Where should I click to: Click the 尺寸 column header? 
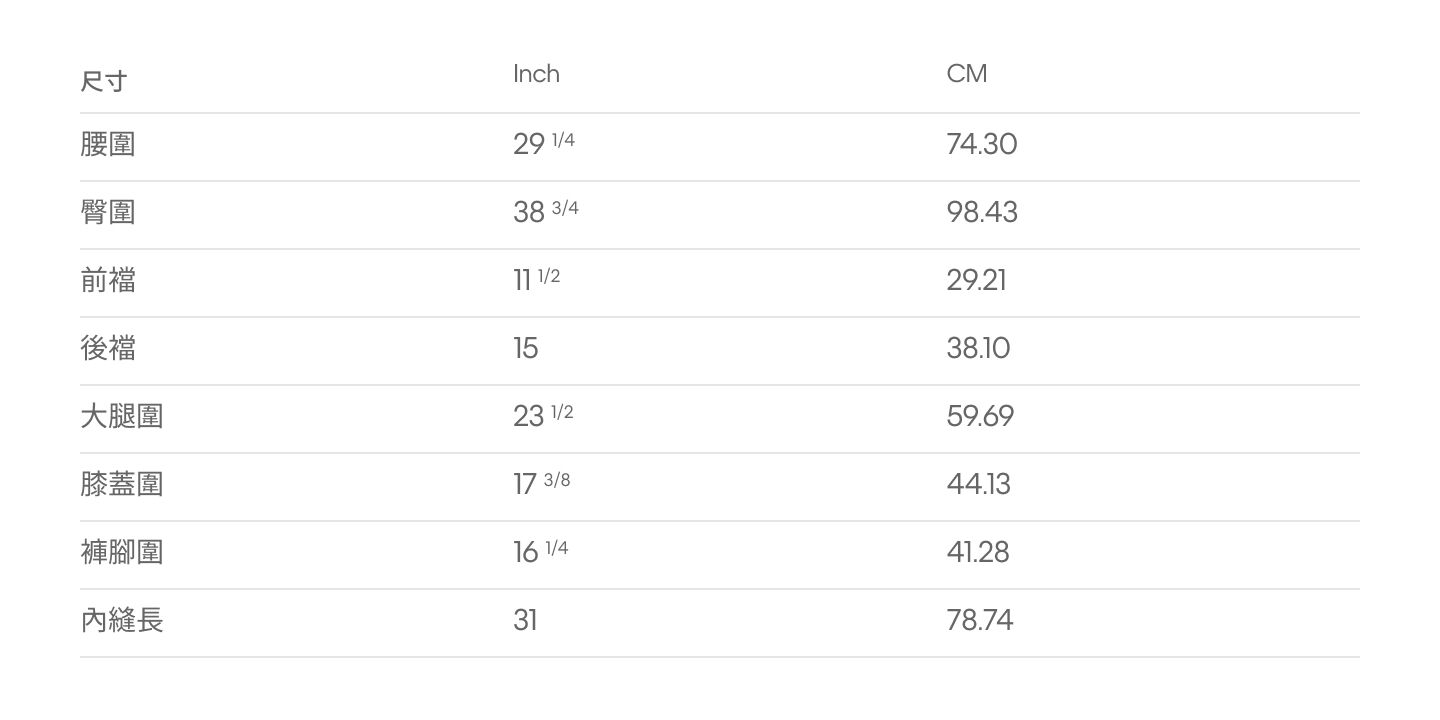coord(104,81)
